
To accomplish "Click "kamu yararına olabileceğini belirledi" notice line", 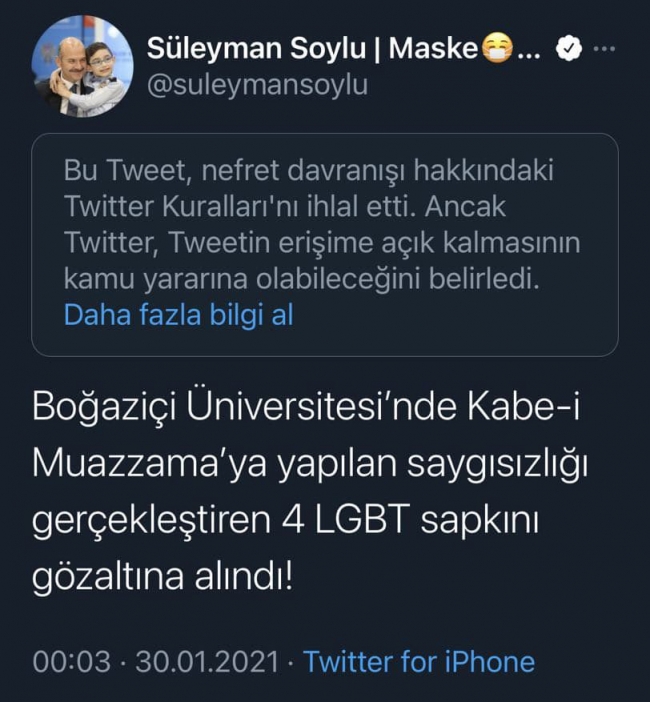I will 302,279.
